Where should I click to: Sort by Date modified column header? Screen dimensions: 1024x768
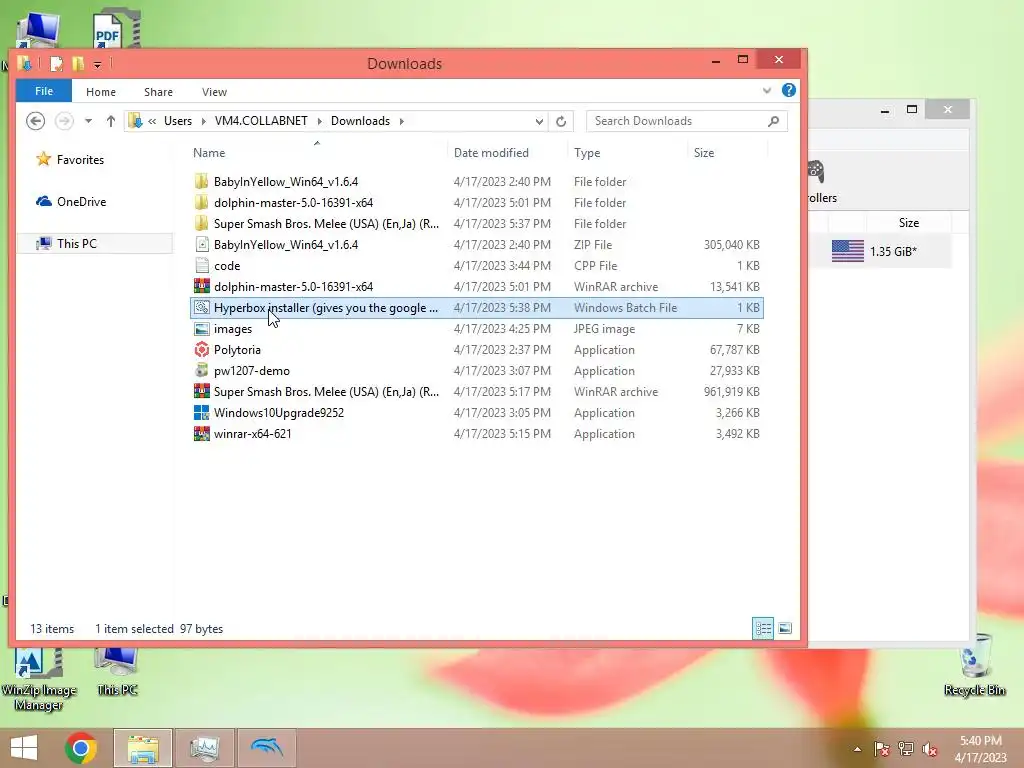491,153
